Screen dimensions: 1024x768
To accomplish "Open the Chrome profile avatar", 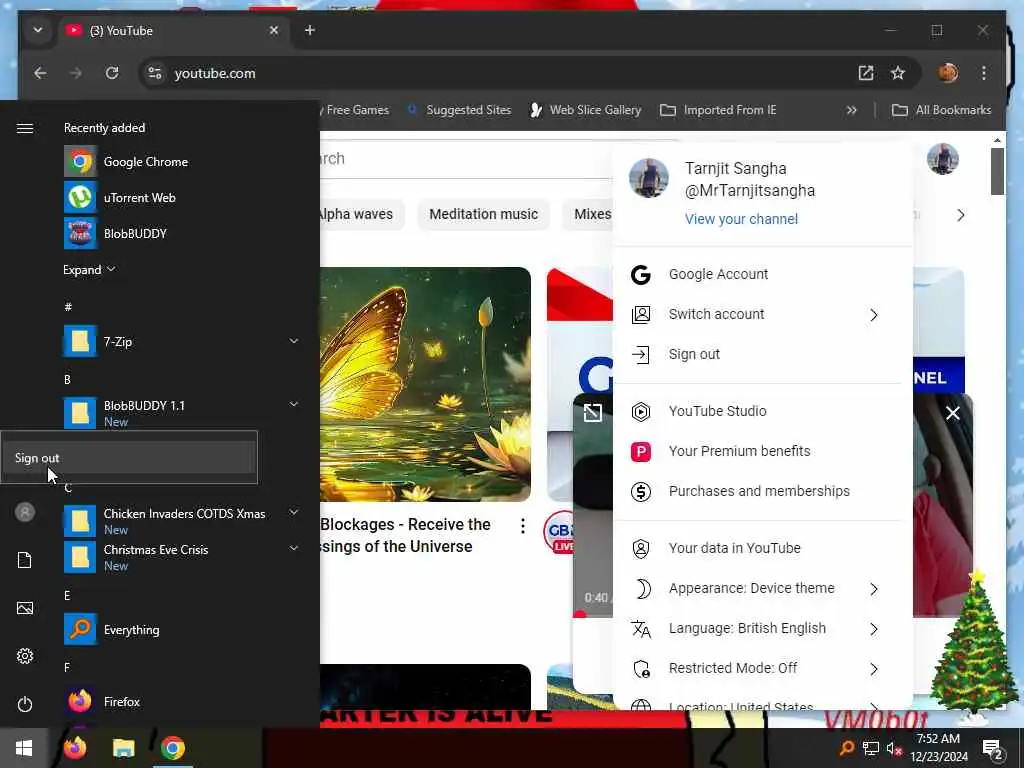I will 948,72.
